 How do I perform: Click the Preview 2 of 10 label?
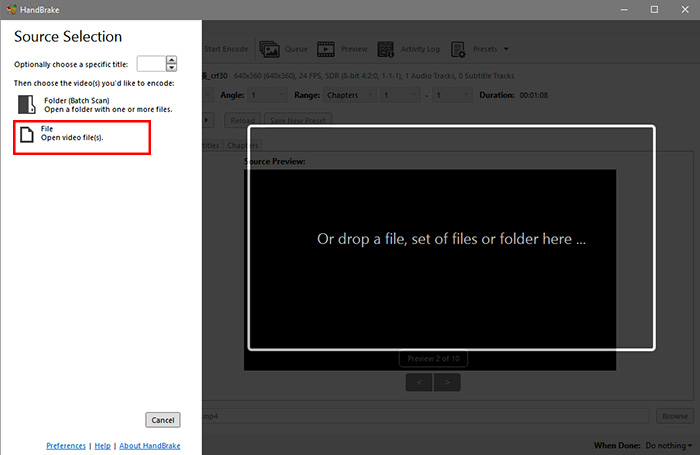[433, 359]
